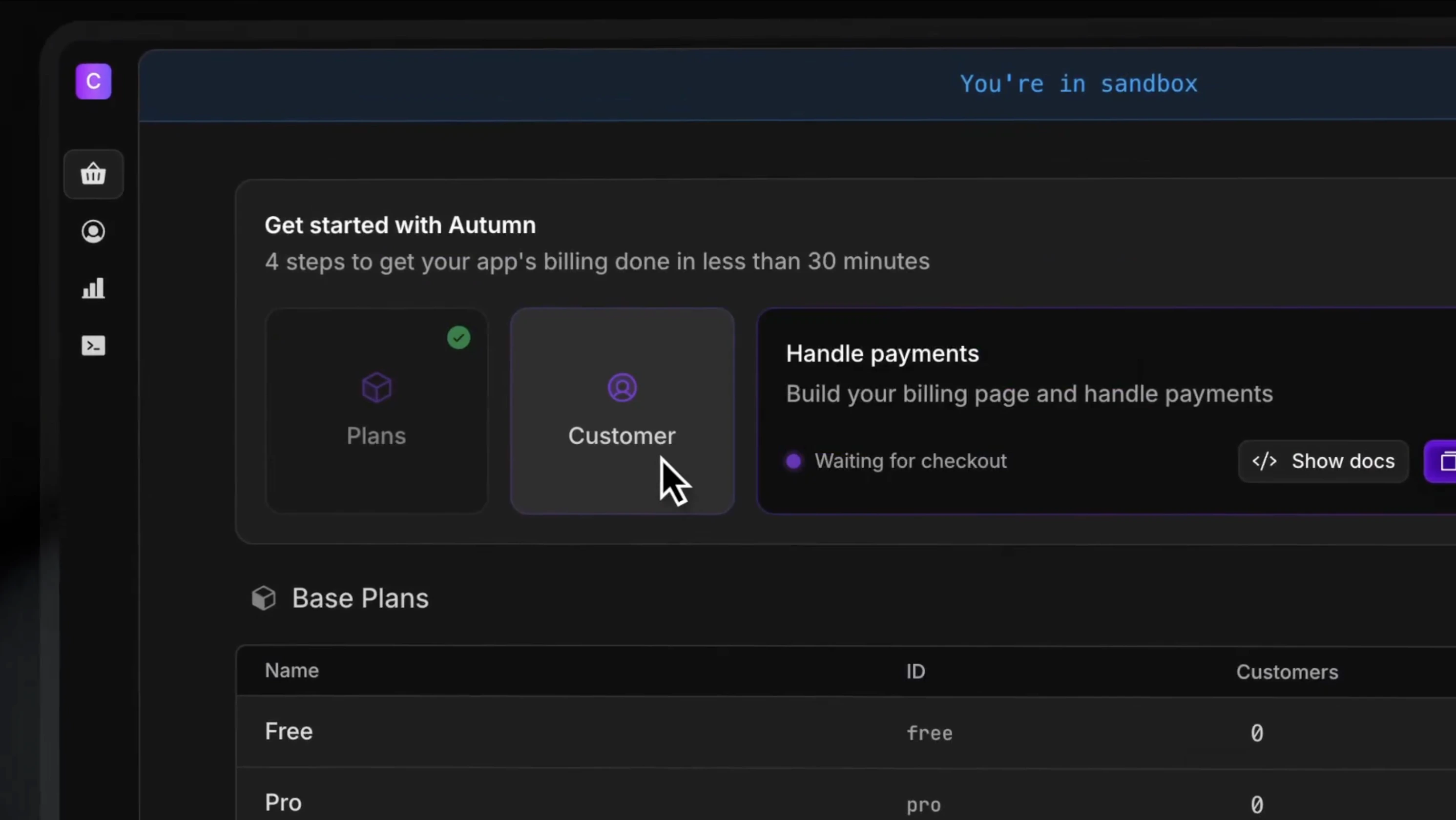This screenshot has width=1456, height=820.
Task: Click the Base Plans cube icon
Action: click(263, 598)
